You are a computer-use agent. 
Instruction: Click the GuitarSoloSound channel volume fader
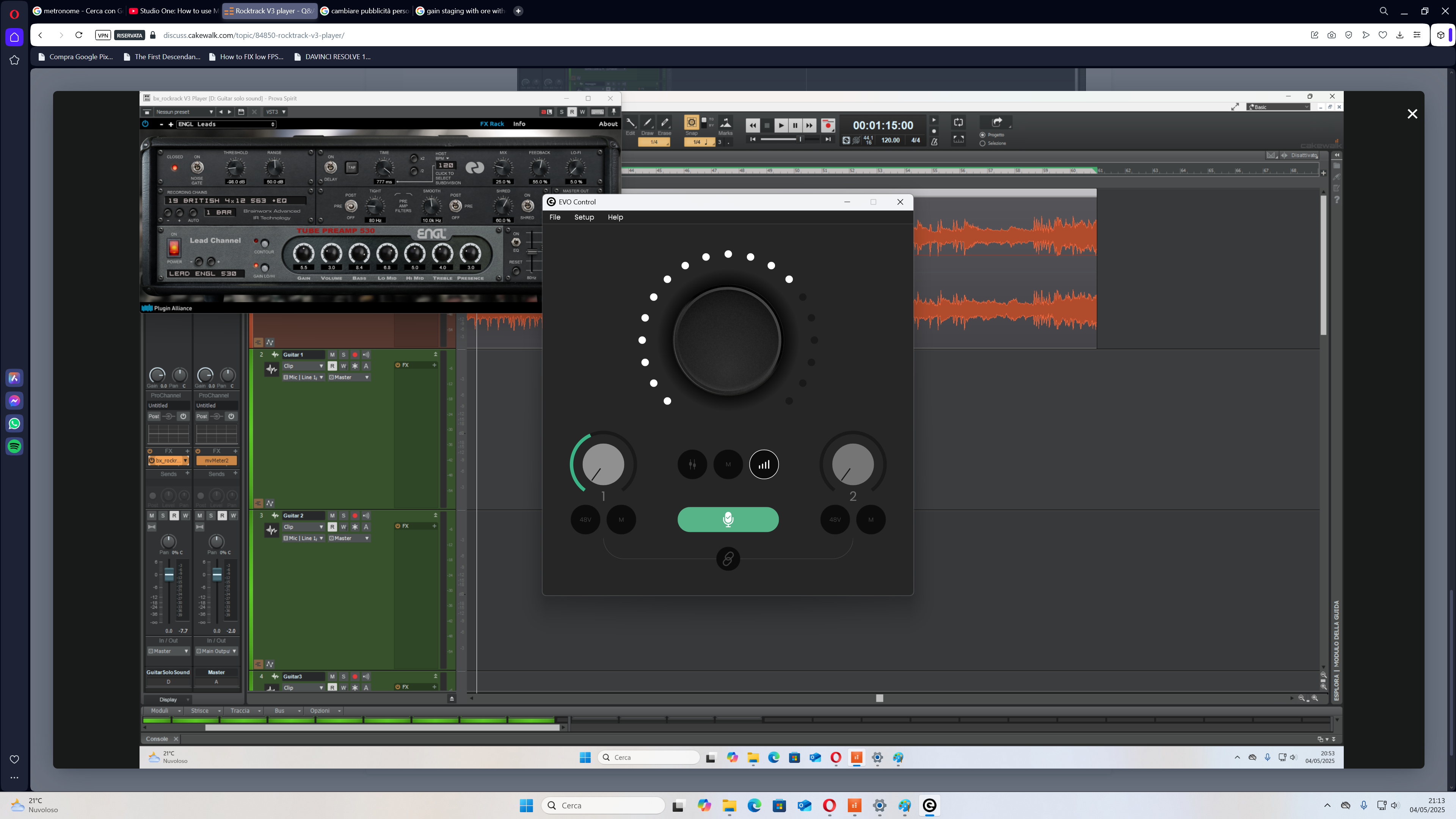point(168,575)
